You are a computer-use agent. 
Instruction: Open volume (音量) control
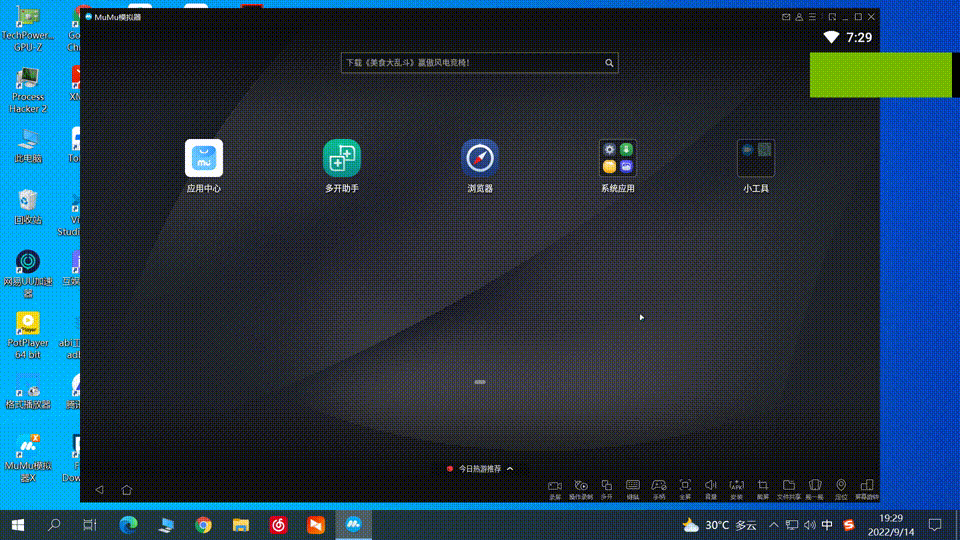coord(711,490)
